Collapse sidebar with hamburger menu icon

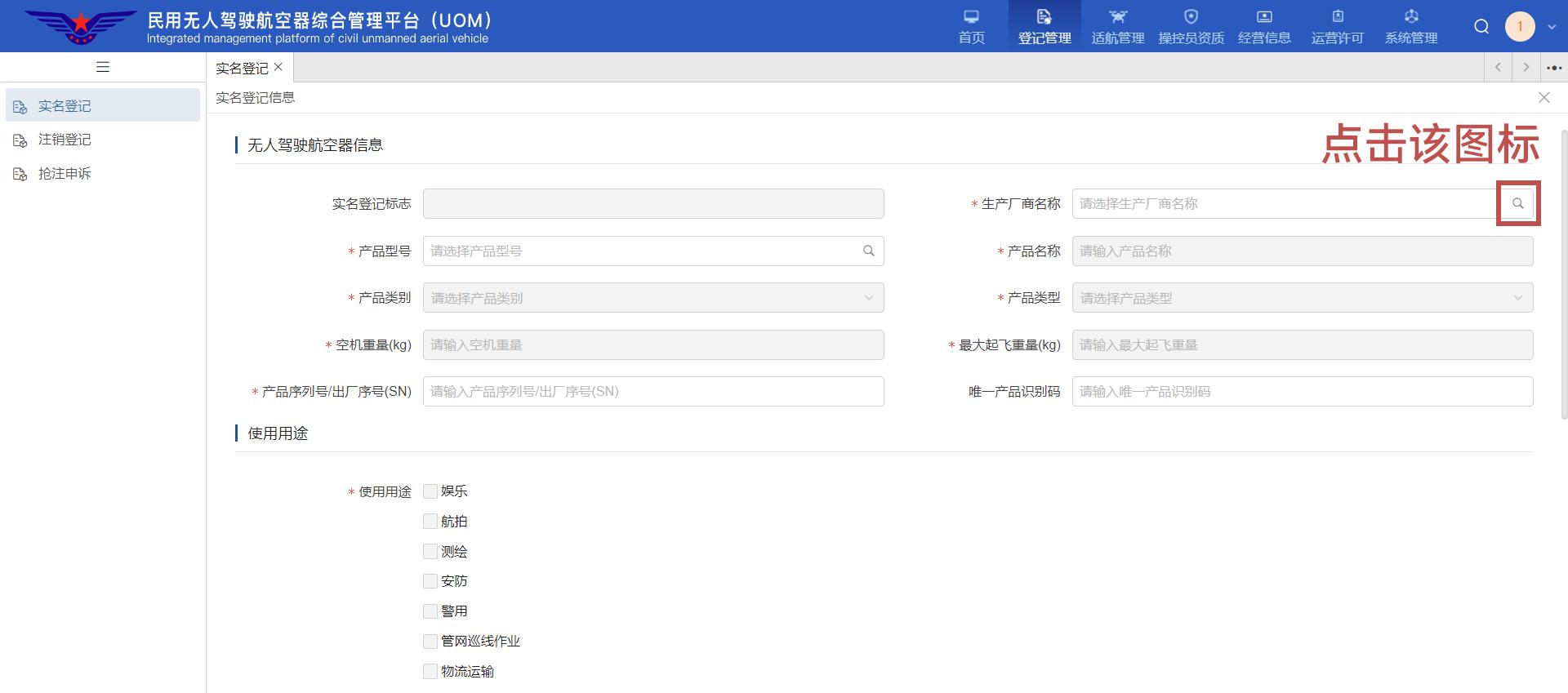pyautogui.click(x=103, y=67)
